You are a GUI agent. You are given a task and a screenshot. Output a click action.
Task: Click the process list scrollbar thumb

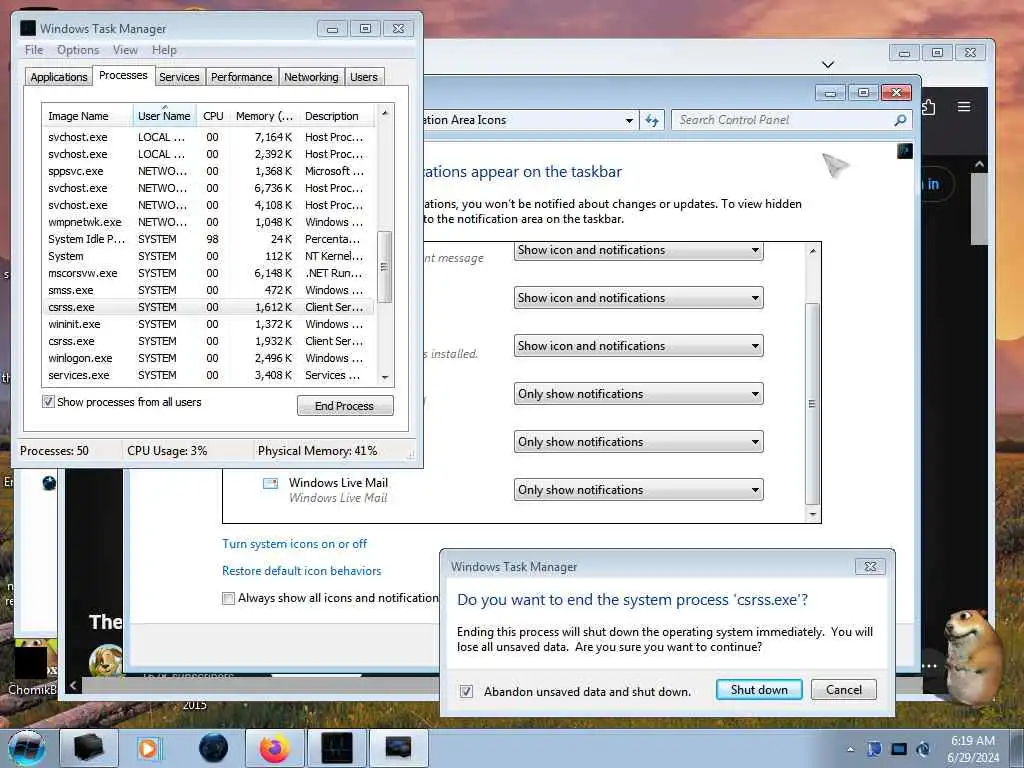(385, 266)
